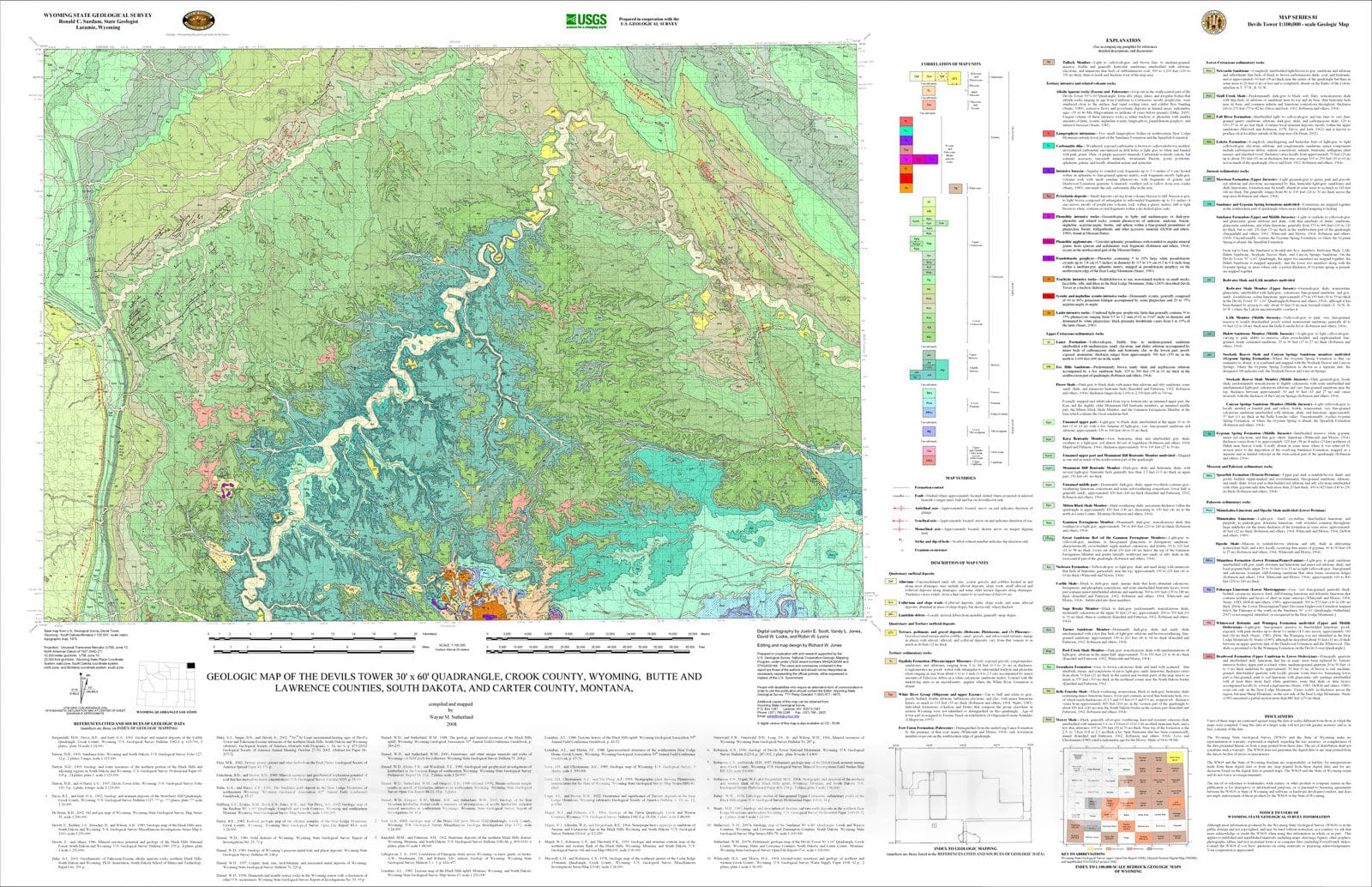This screenshot has width=1372, height=887.
Task: Click the MAP SERIES 81 header text
Action: pos(1297,15)
